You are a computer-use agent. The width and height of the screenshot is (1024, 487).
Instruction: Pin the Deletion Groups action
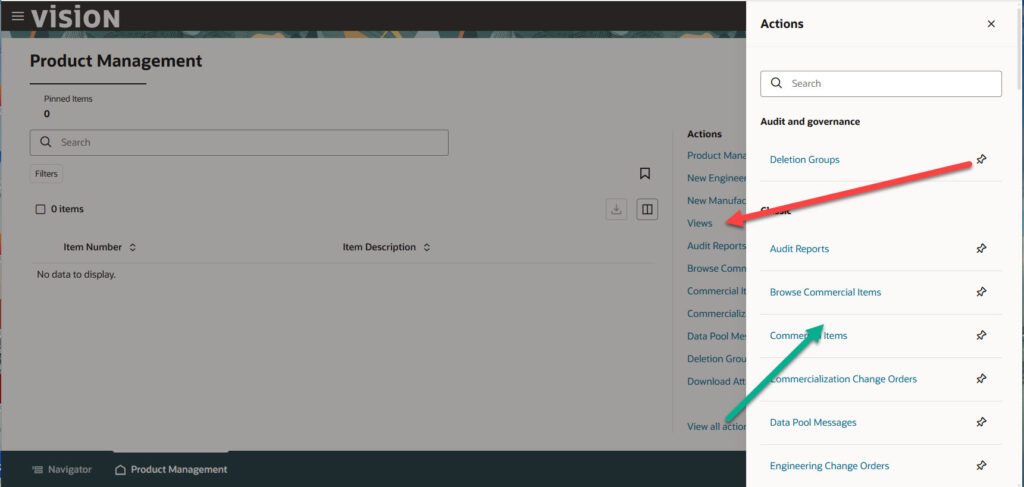pos(981,160)
